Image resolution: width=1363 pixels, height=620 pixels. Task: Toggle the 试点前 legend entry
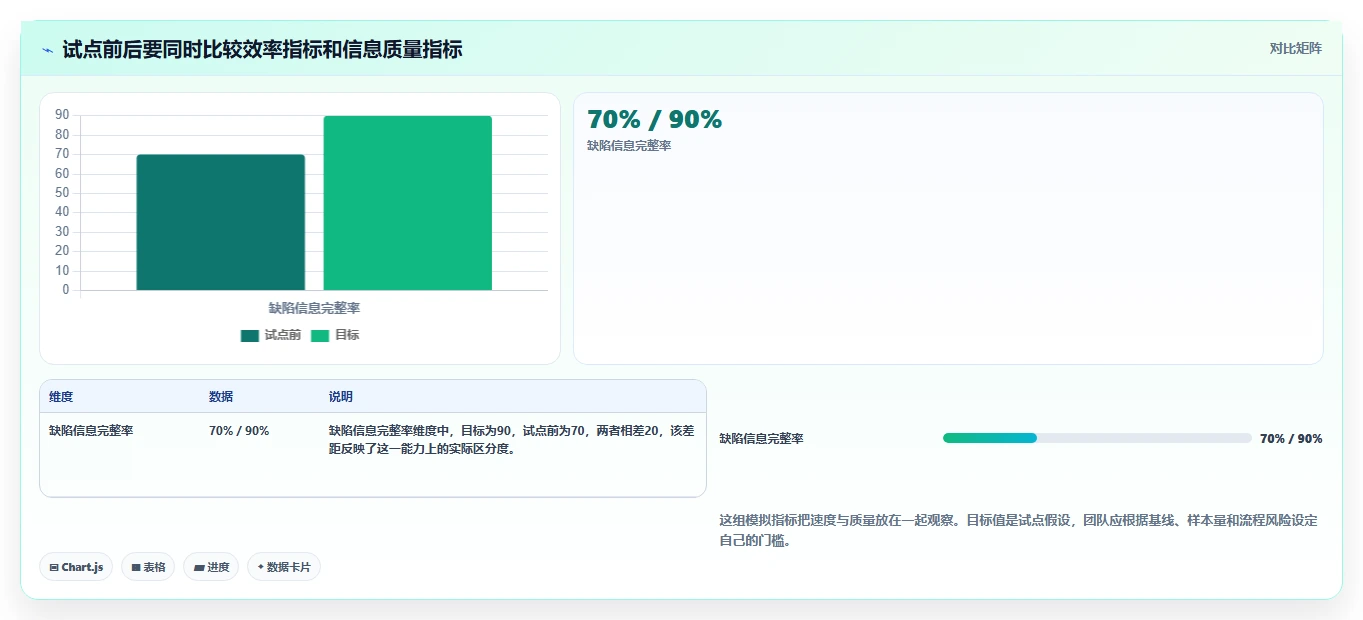(271, 335)
